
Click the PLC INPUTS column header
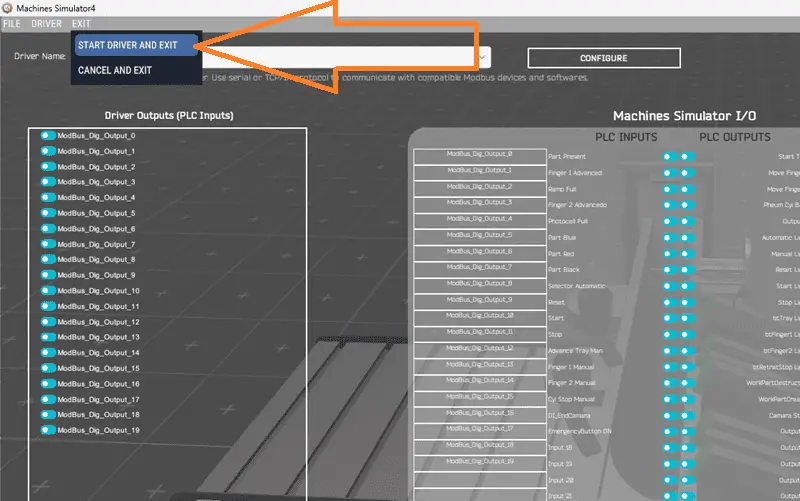pyautogui.click(x=626, y=137)
